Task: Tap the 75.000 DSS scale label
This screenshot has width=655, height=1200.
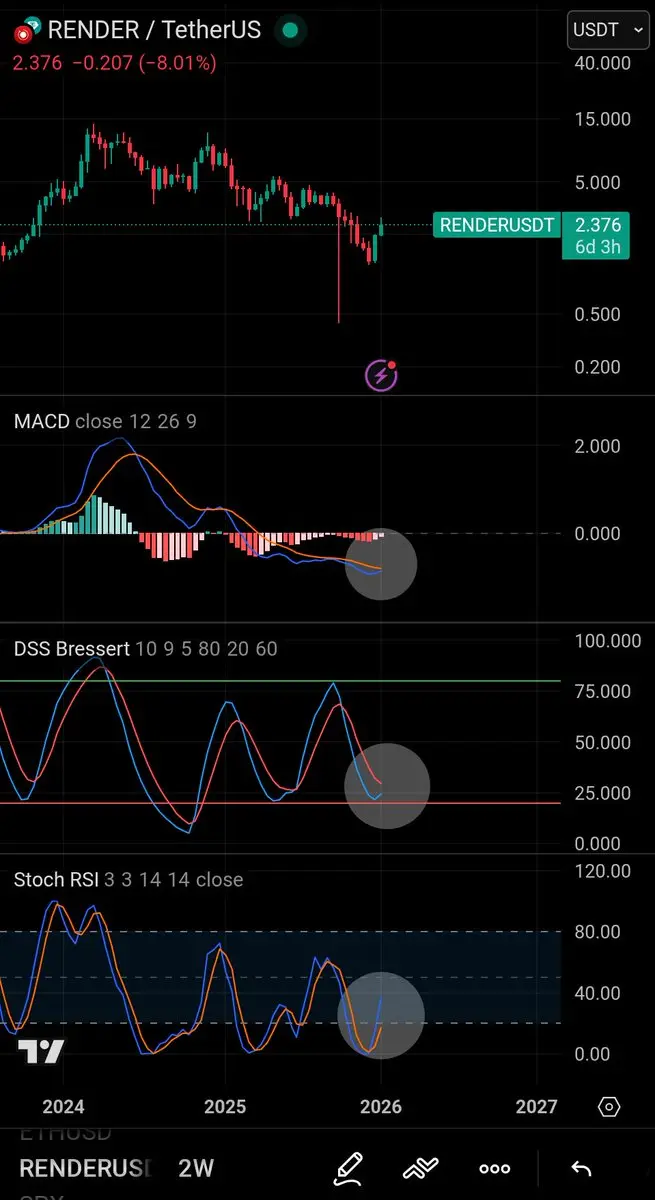Action: (x=603, y=692)
